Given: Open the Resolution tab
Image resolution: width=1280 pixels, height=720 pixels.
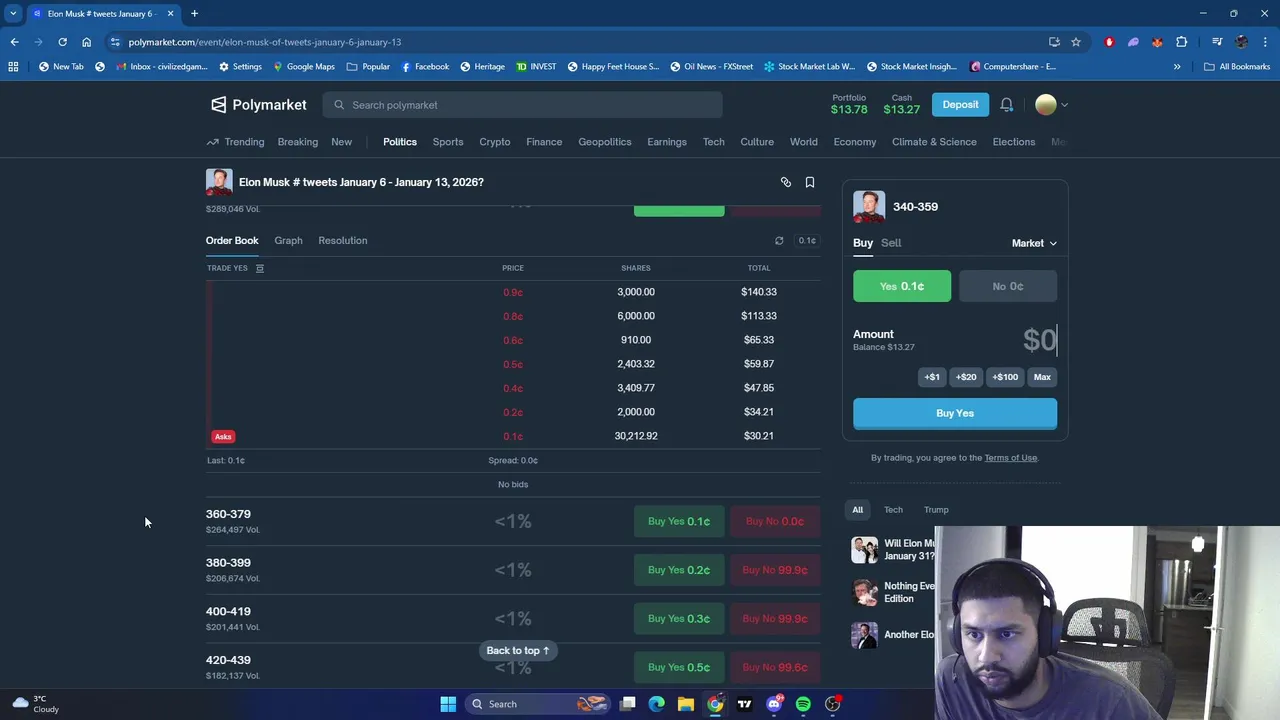Looking at the screenshot, I should 343,240.
